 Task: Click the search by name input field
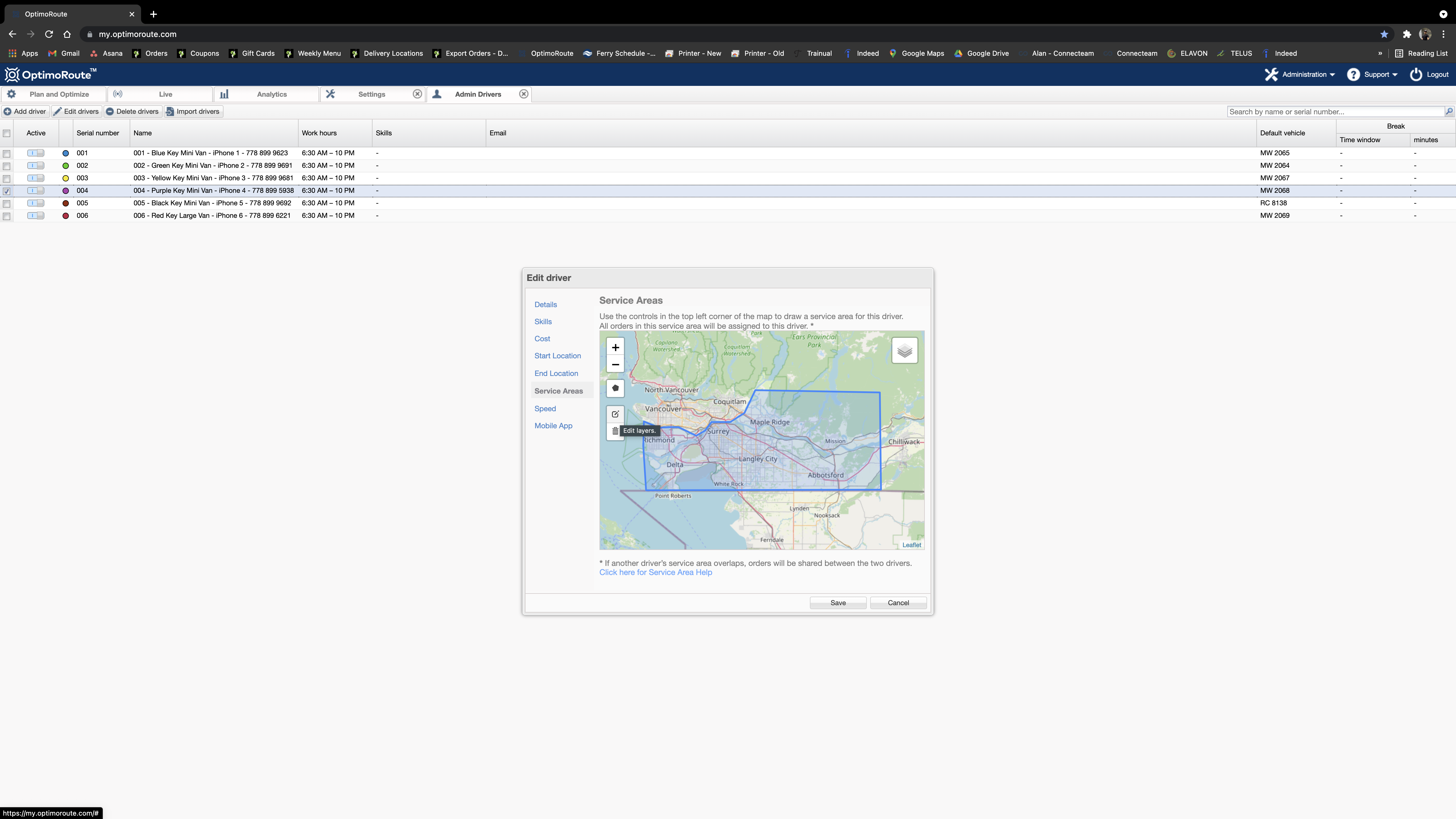[x=1335, y=111]
